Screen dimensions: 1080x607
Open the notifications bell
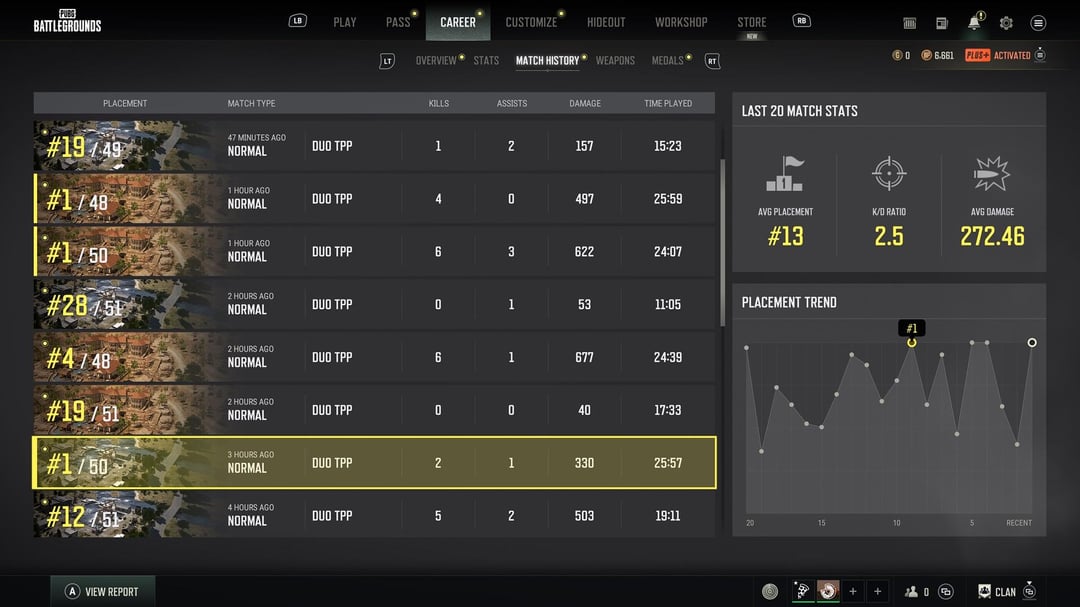pos(974,23)
